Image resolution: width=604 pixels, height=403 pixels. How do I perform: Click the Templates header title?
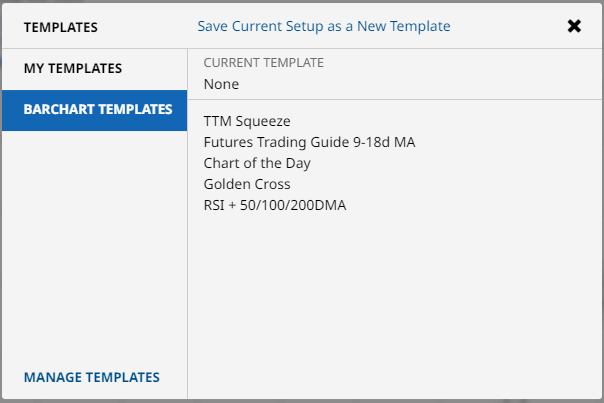click(x=61, y=27)
